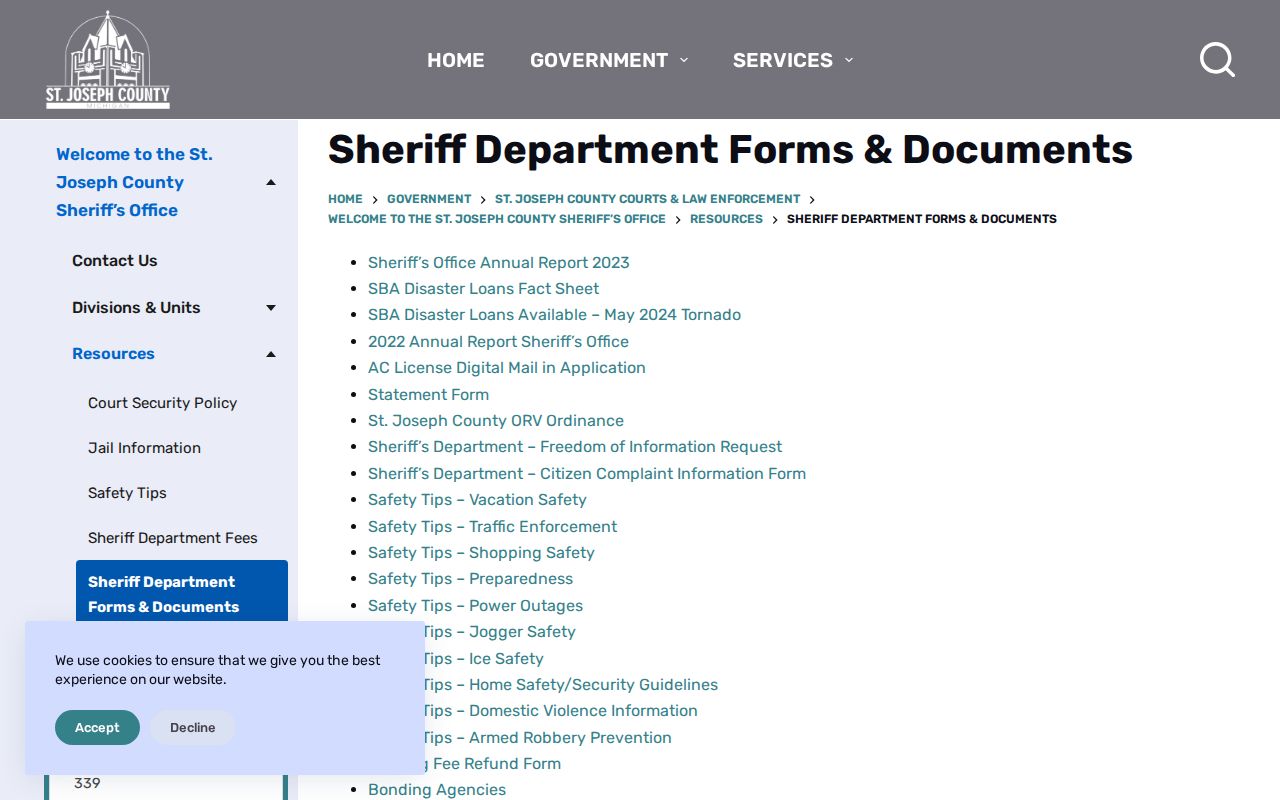Open Jail Information sidebar link
Image resolution: width=1280 pixels, height=800 pixels.
145,448
